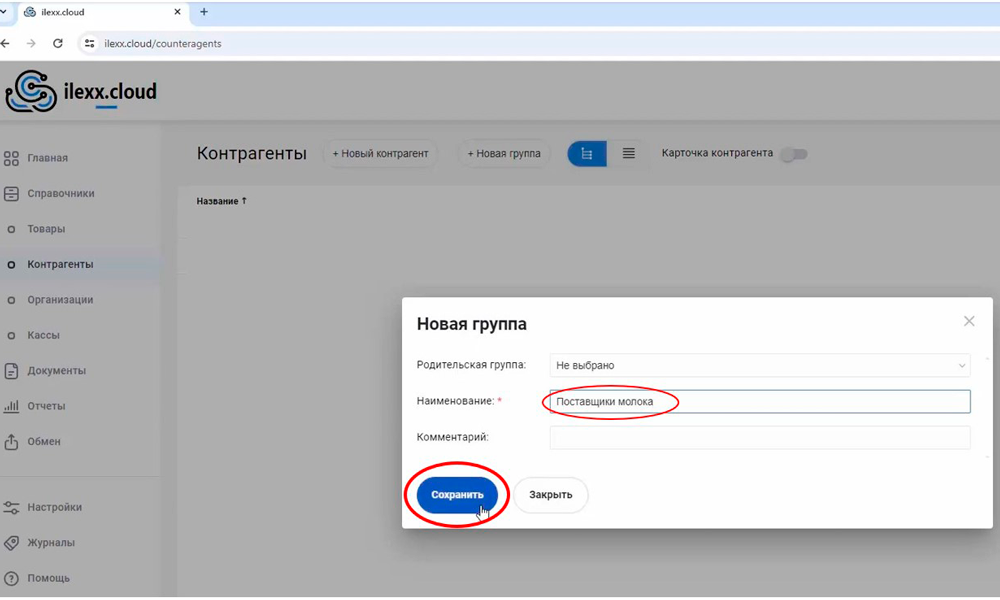Screen dimensions: 1000x600
Task: Open Организации in the sidebar menu
Action: point(60,300)
